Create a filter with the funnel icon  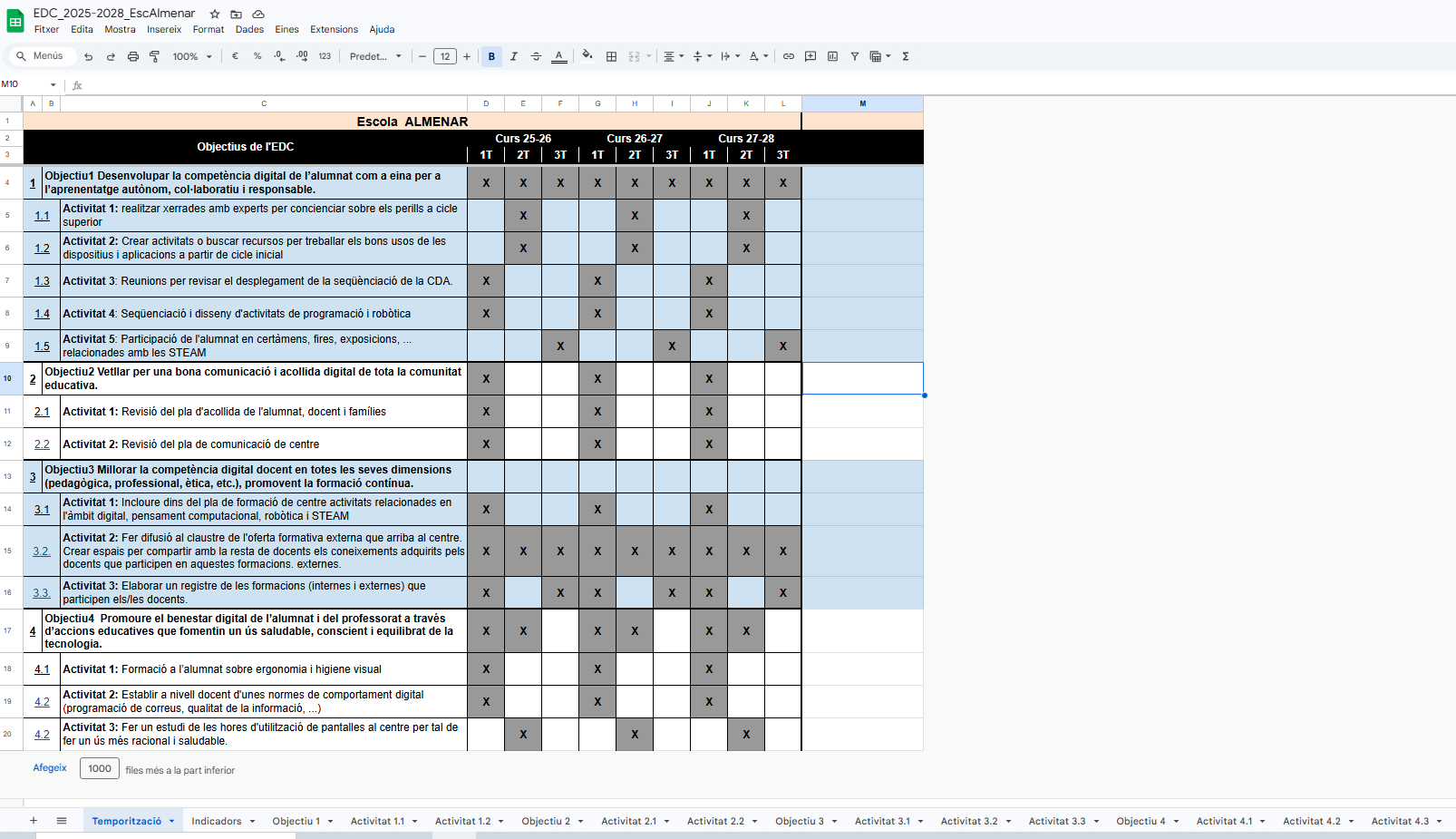854,56
